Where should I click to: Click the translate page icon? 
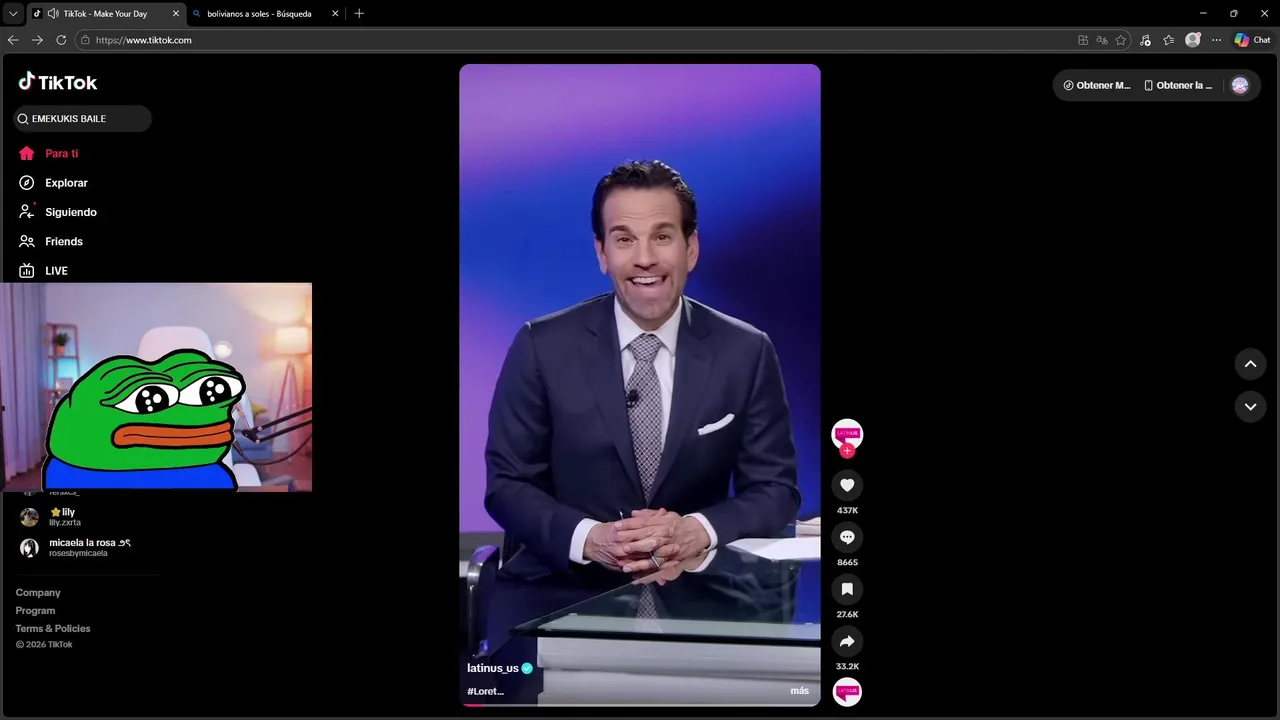tap(1102, 40)
